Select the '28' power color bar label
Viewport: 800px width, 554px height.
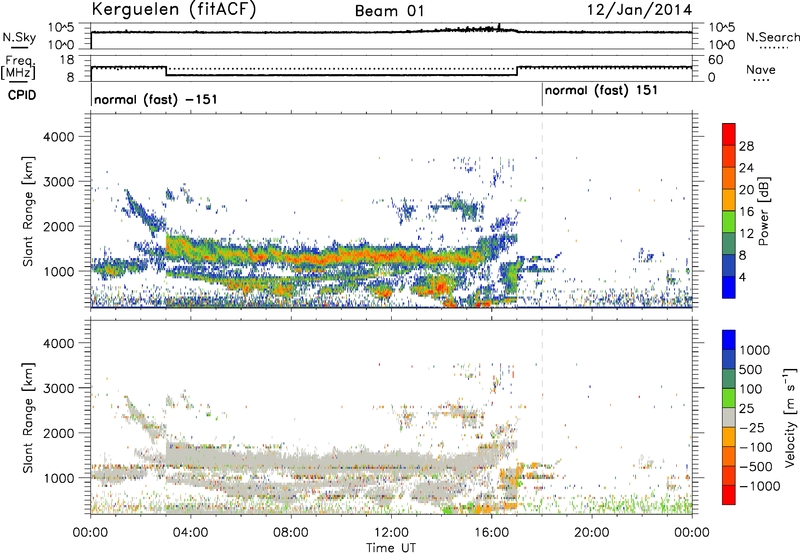746,146
